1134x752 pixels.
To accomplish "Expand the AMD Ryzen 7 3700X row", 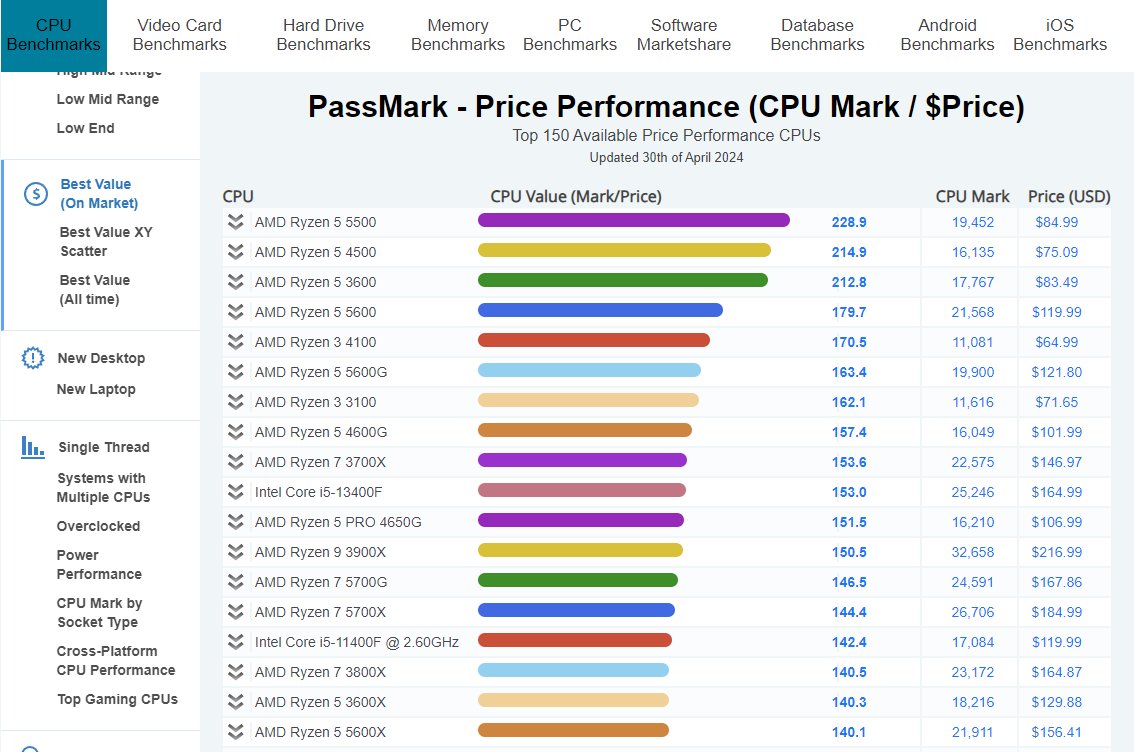I will tap(235, 462).
